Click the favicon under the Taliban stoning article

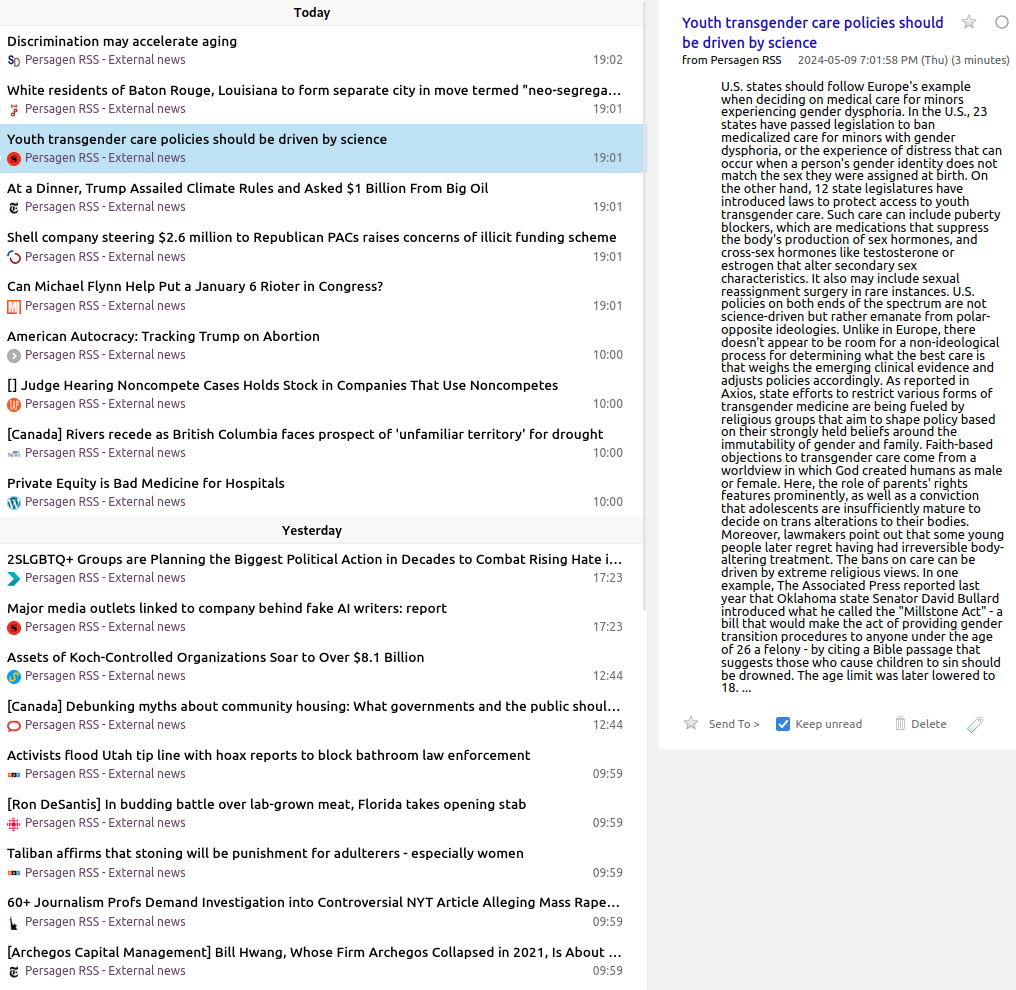coord(14,873)
